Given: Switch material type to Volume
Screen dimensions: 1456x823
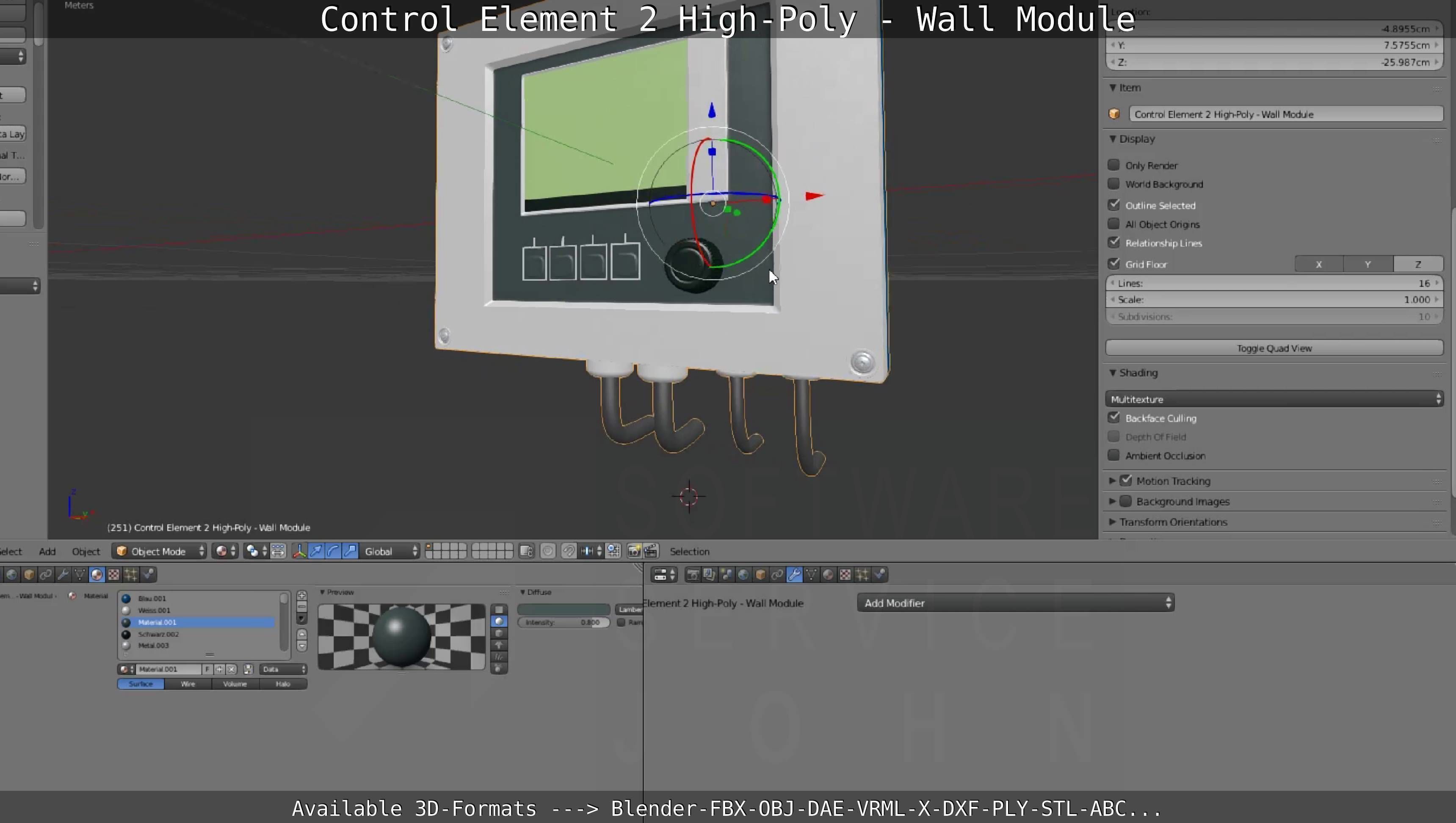Looking at the screenshot, I should pyautogui.click(x=235, y=684).
